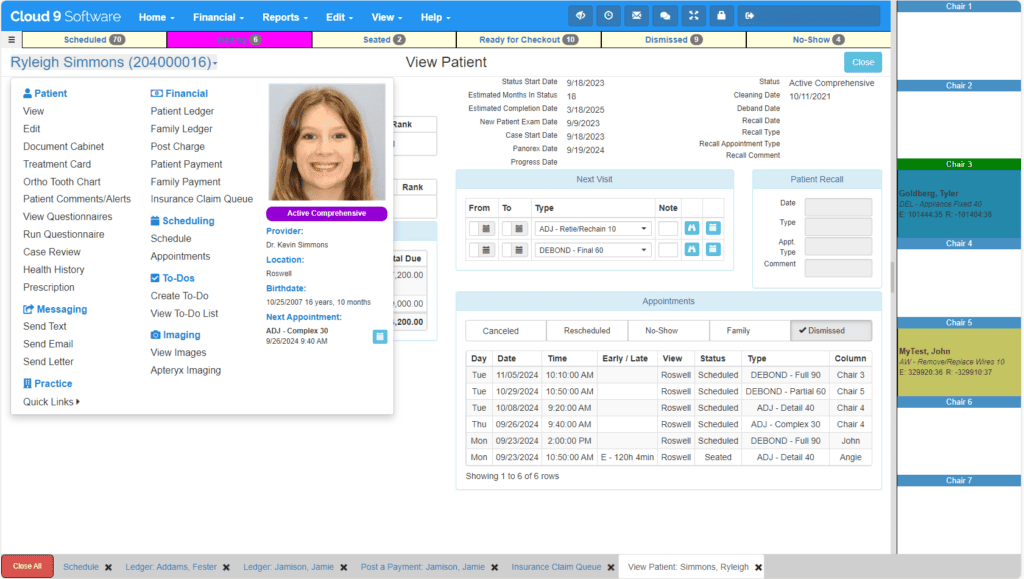Screen dimensions: 1024x579
Task: Click the clock icon in the top toolbar
Action: (608, 15)
